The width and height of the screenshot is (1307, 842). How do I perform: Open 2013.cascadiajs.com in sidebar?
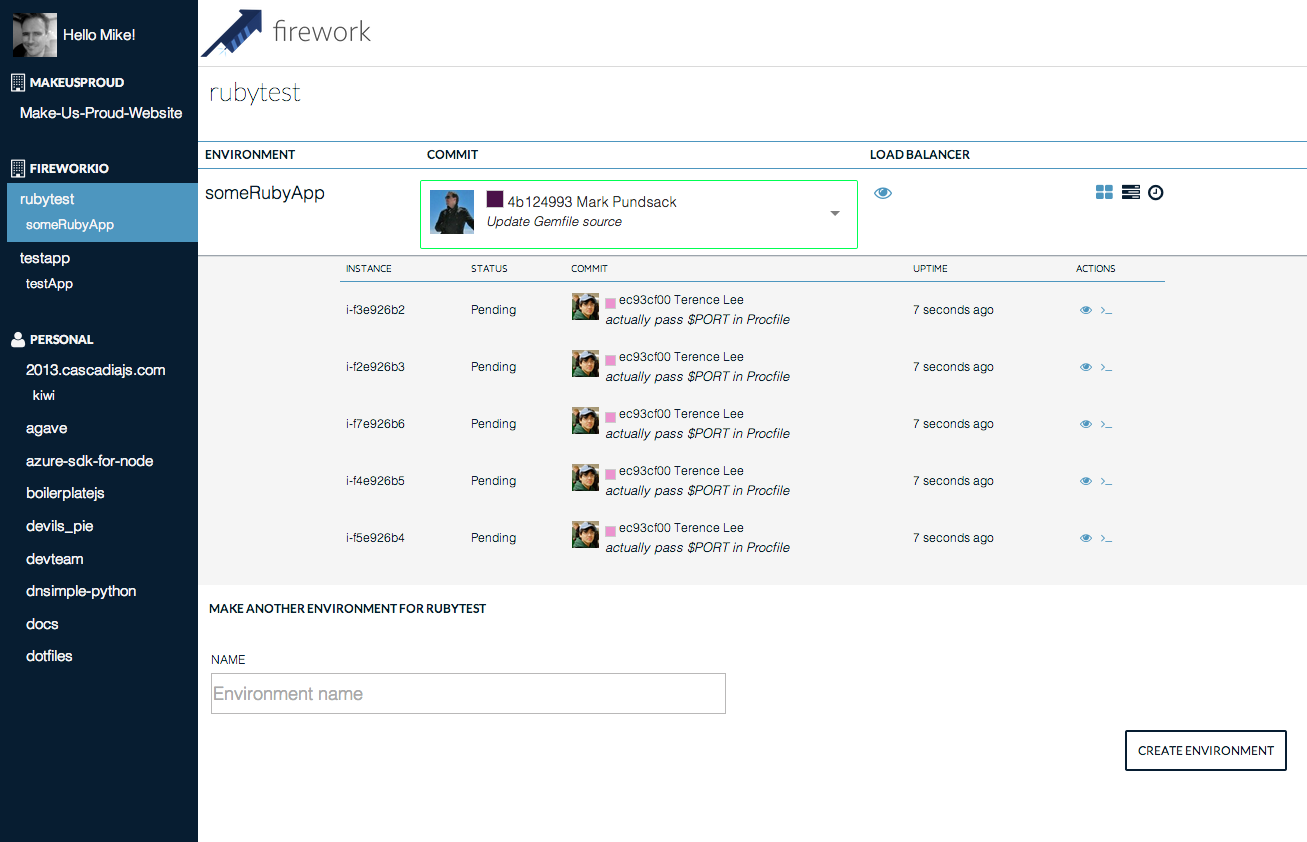(96, 370)
